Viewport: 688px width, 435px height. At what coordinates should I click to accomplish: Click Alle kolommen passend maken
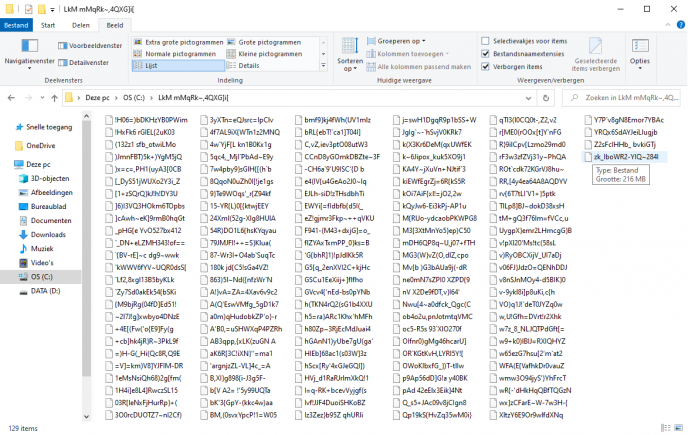click(419, 67)
